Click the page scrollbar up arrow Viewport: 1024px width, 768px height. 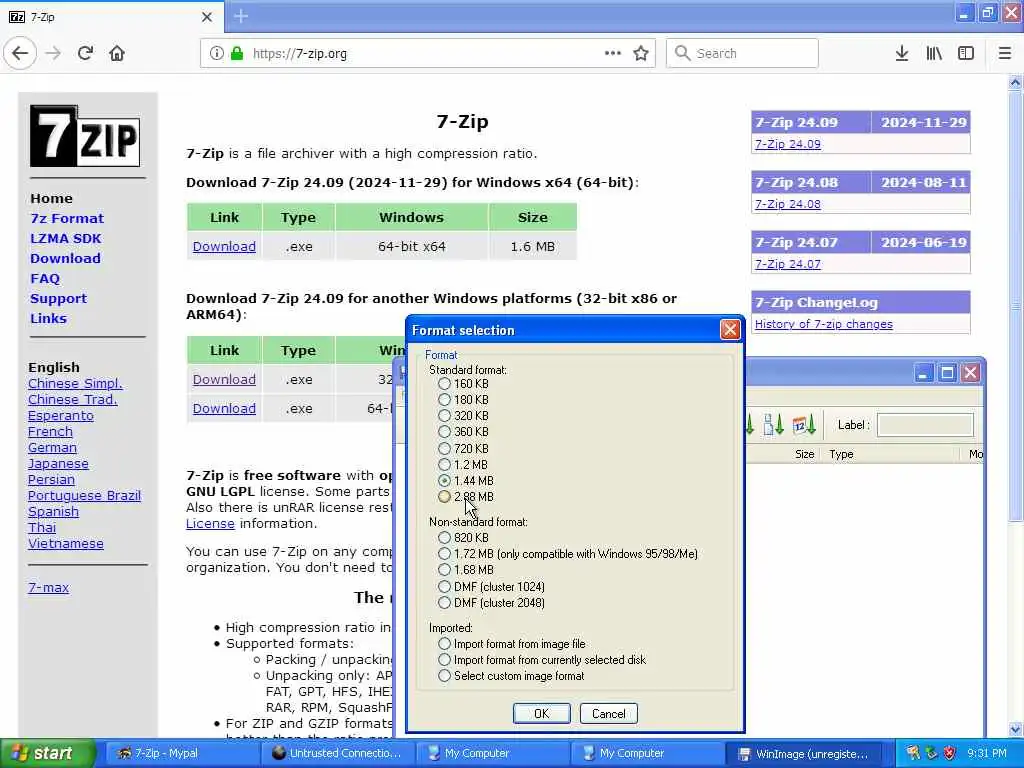point(1015,82)
